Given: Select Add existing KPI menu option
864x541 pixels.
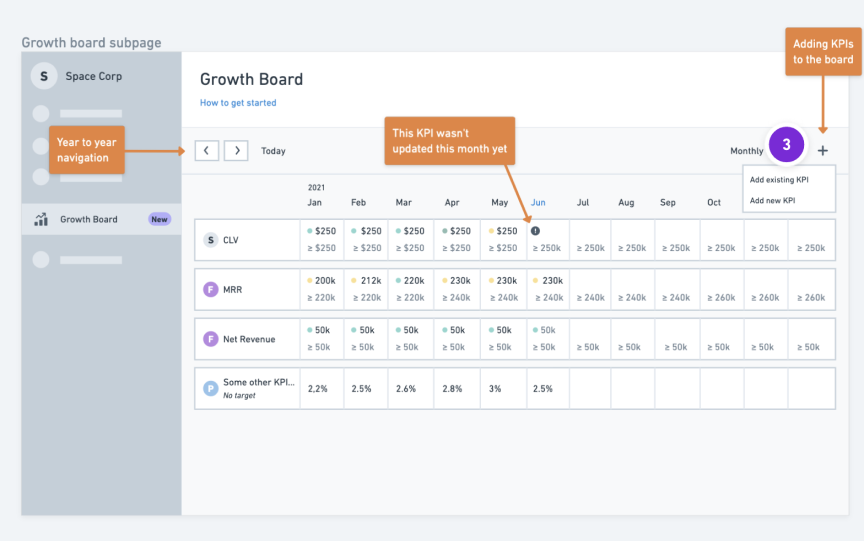Looking at the screenshot, I should click(x=779, y=179).
